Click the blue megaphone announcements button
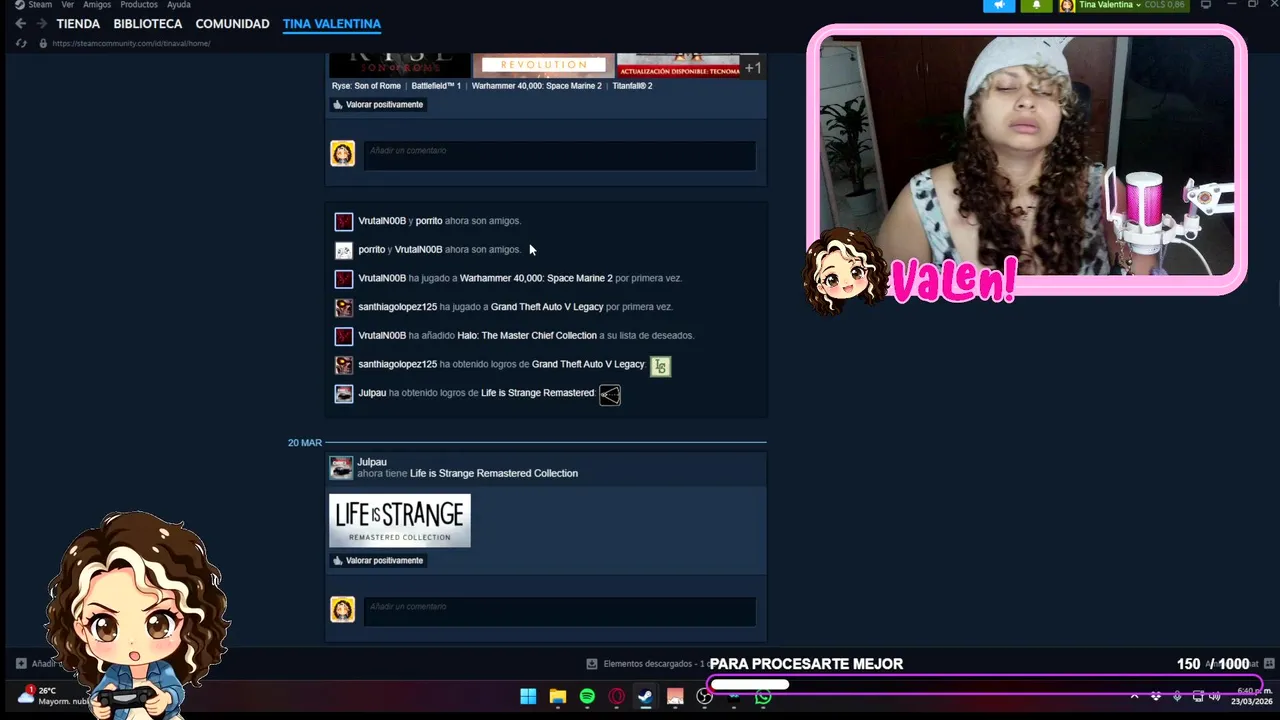This screenshot has width=1280, height=720. [999, 5]
